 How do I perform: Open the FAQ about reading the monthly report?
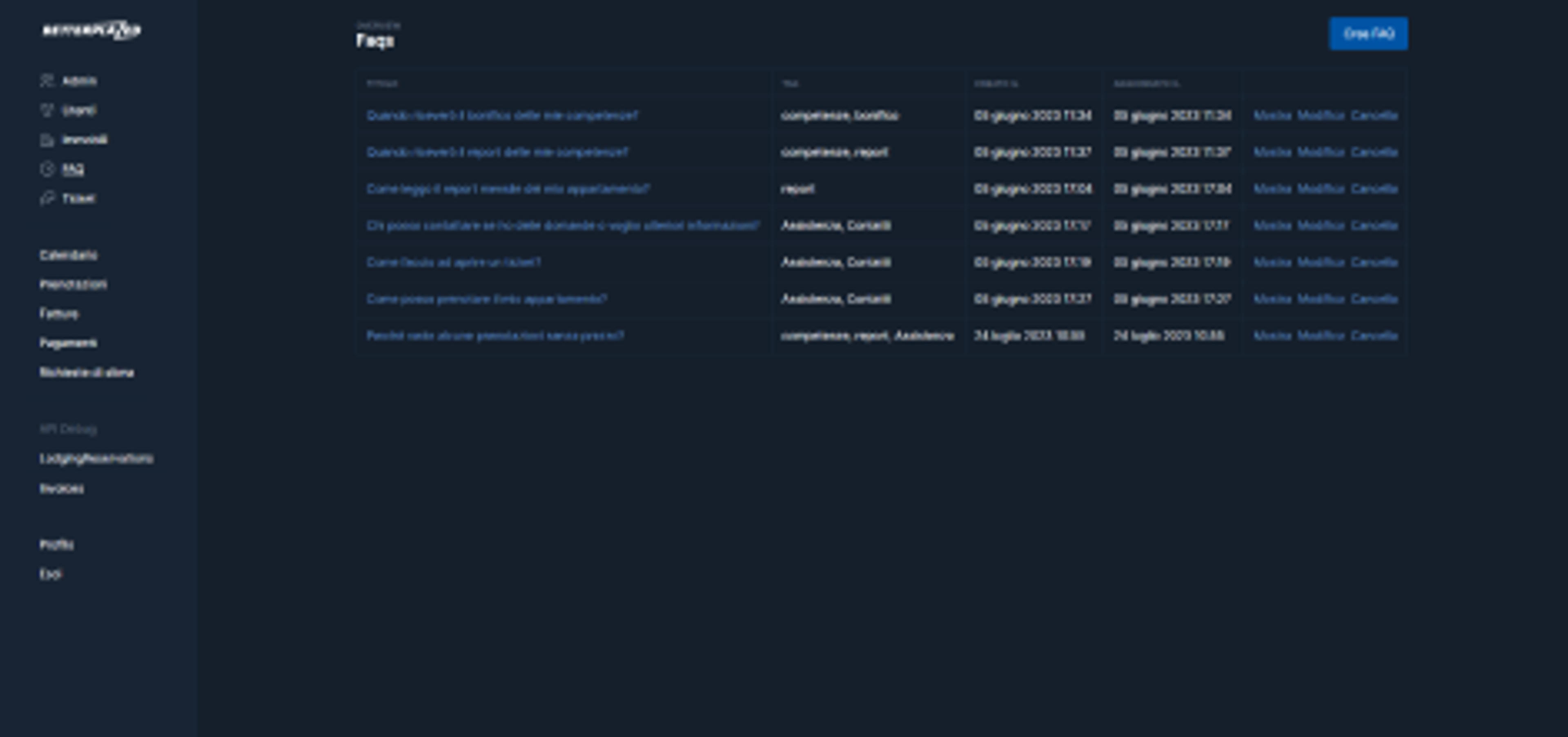pyautogui.click(x=508, y=189)
